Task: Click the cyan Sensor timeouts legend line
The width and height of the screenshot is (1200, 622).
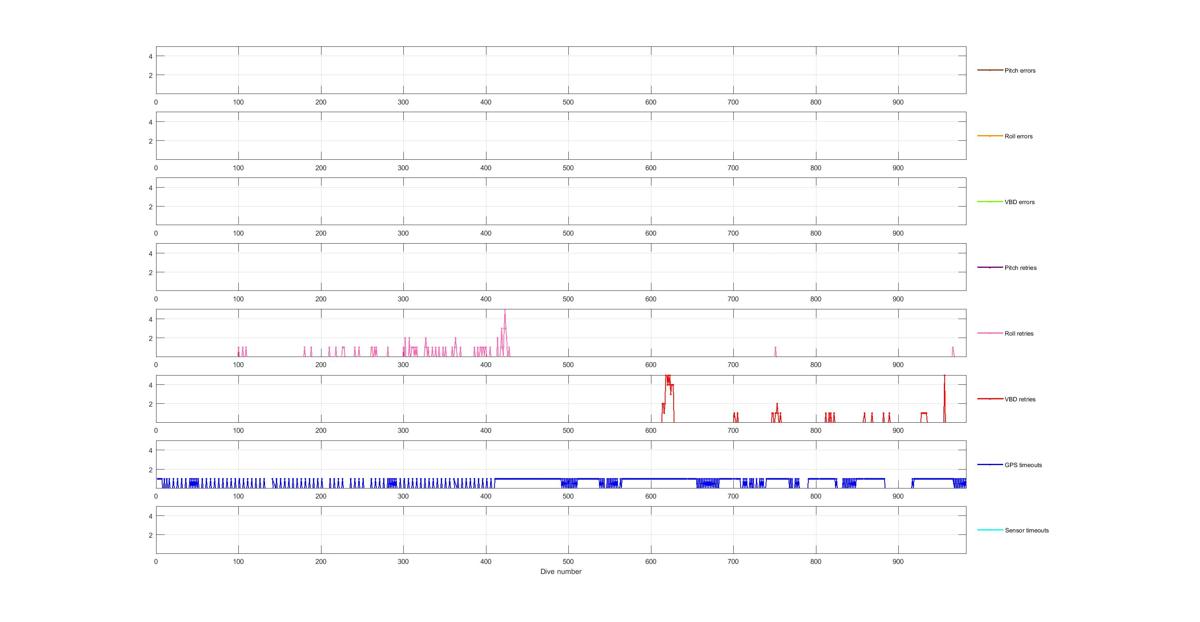Action: click(x=989, y=530)
